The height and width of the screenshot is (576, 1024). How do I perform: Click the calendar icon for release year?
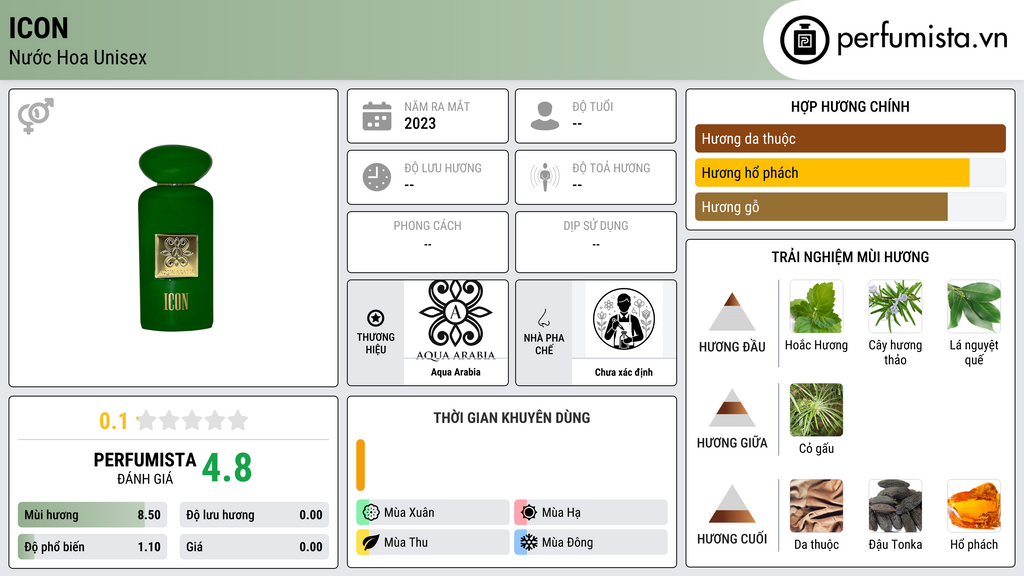click(377, 116)
